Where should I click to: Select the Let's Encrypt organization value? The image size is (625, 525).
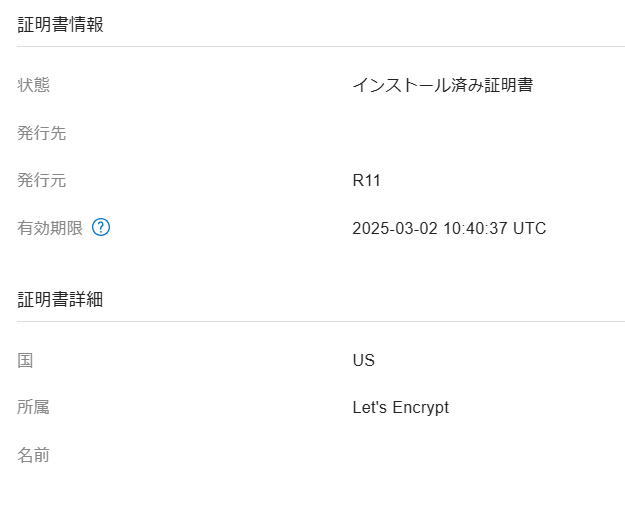coord(401,408)
